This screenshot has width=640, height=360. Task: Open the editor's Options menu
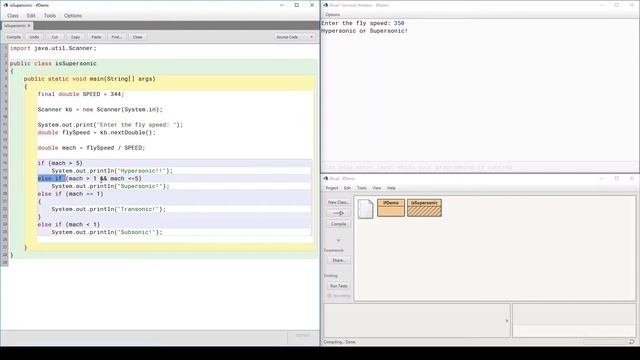click(x=73, y=16)
